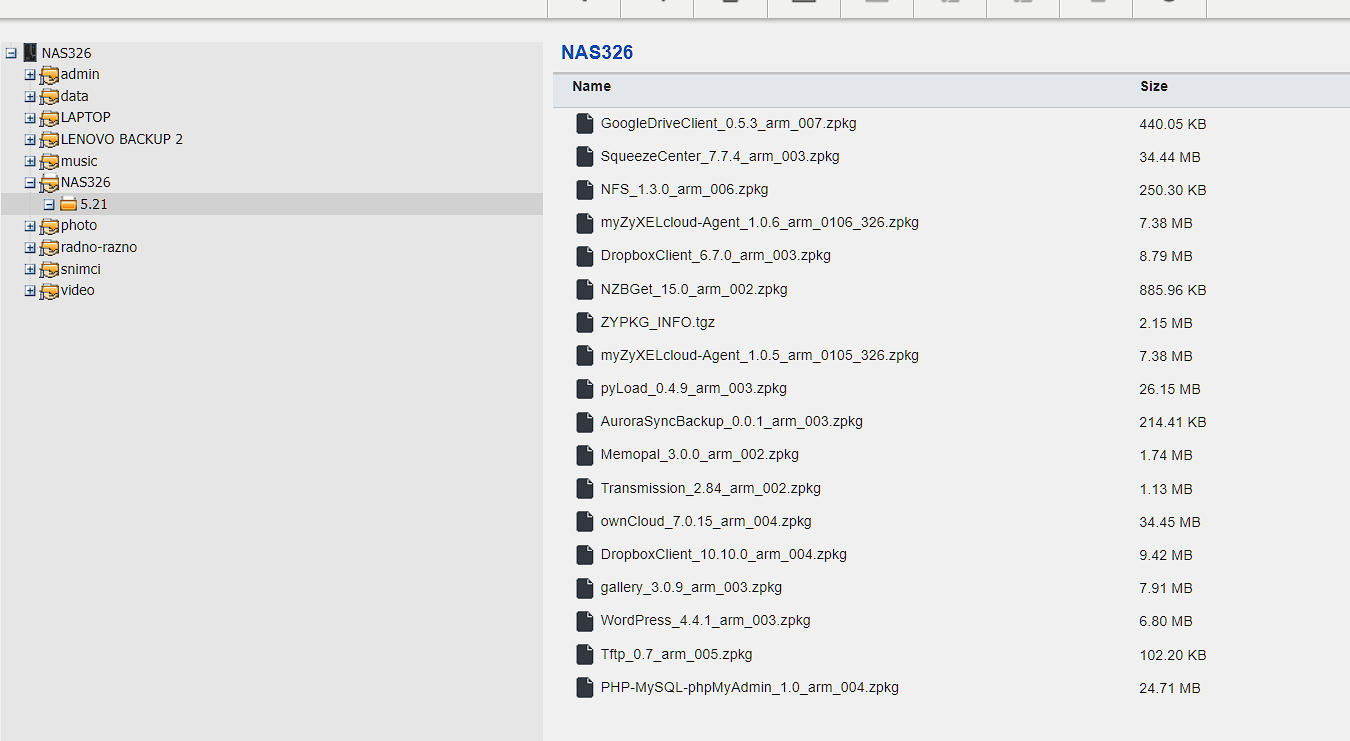The width and height of the screenshot is (1350, 741).
Task: Click the file name Tftp_0.7_arm_005.zpkg
Action: [x=677, y=654]
